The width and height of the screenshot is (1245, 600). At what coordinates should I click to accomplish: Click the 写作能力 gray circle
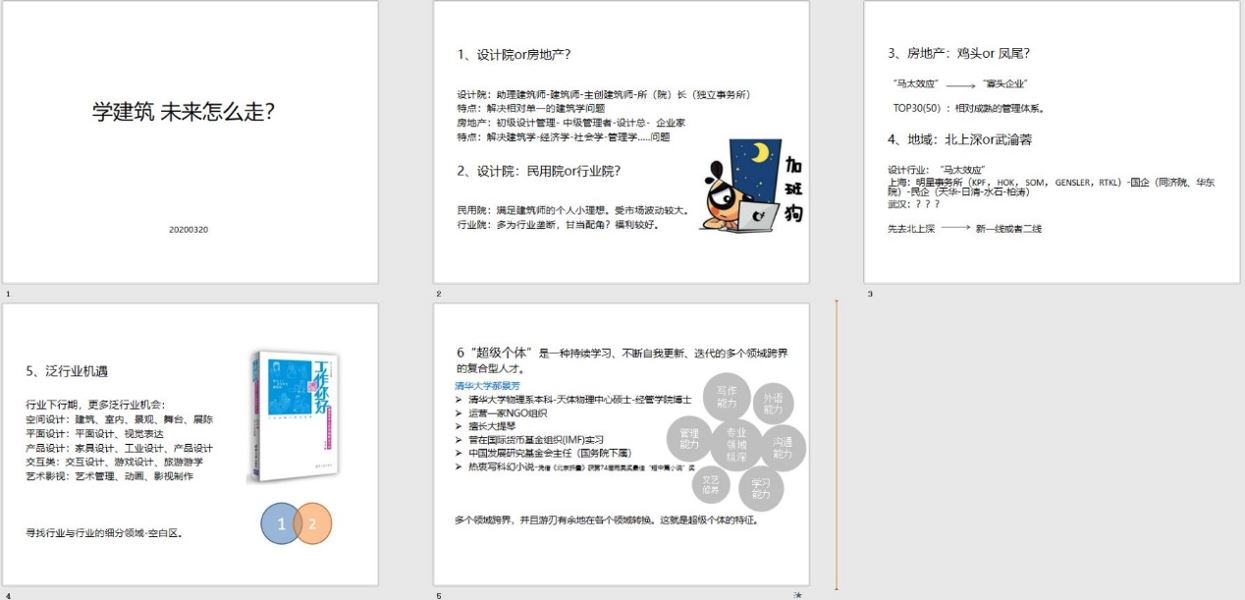tap(727, 397)
